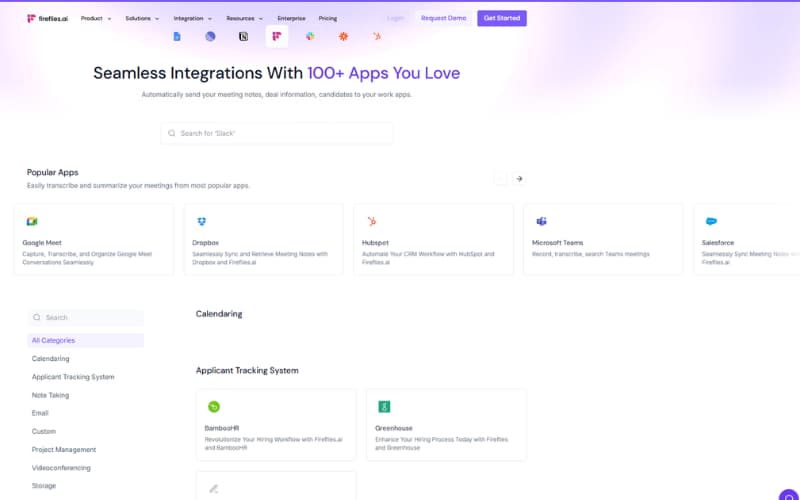
Task: Click the Greenhouse green icon
Action: (384, 407)
